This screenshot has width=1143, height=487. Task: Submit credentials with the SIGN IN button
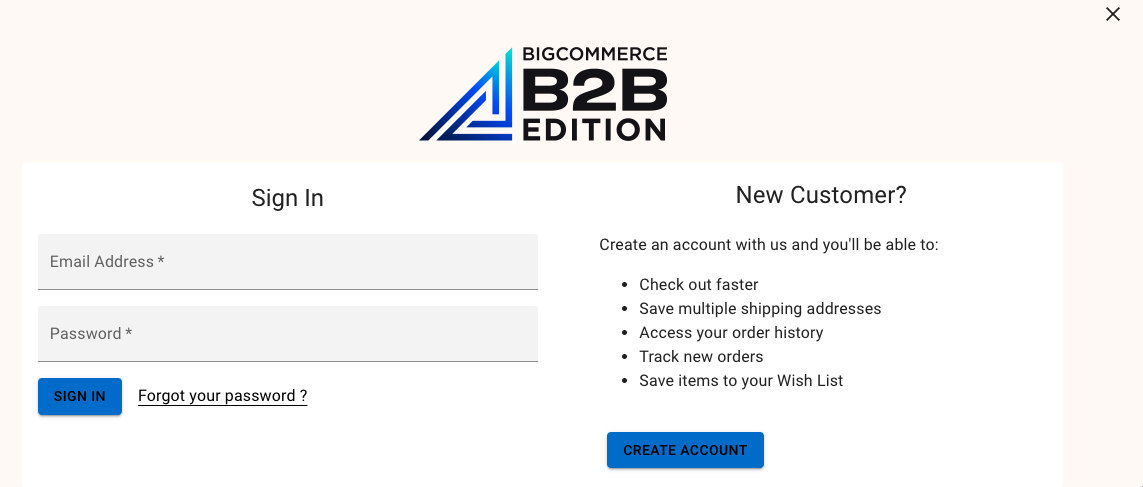(x=80, y=397)
